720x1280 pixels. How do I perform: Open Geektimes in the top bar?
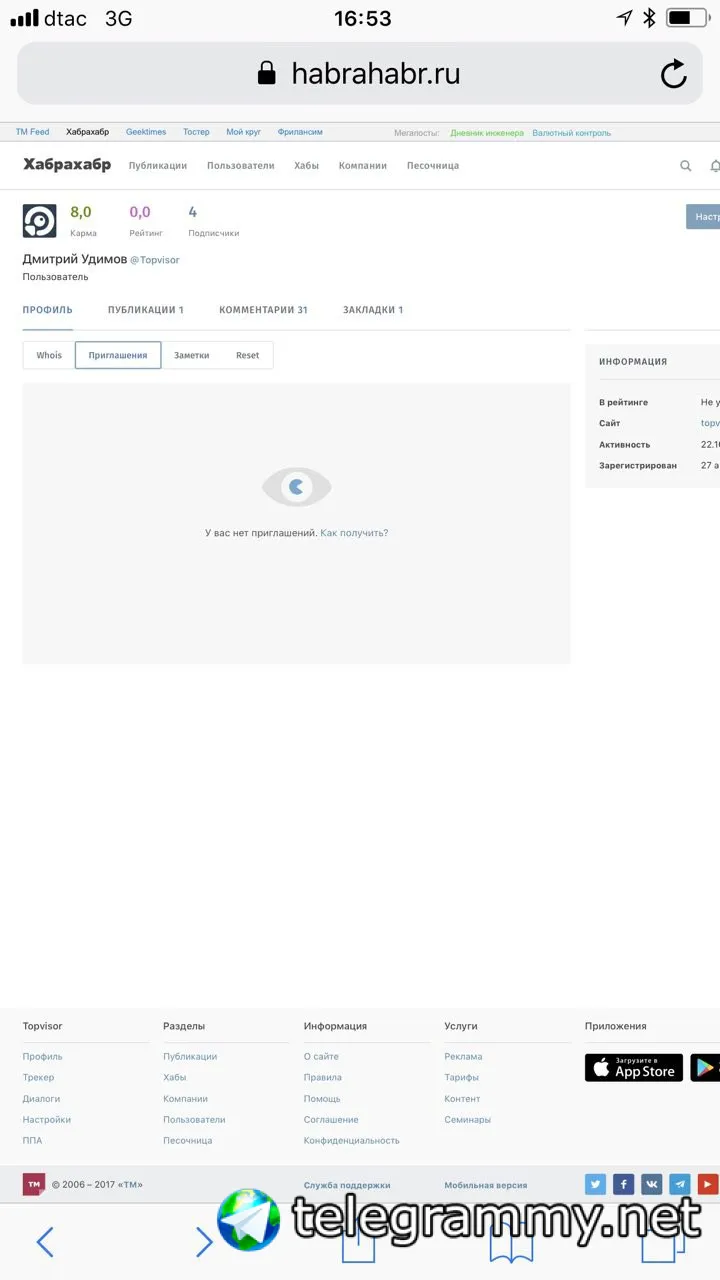pos(146,132)
